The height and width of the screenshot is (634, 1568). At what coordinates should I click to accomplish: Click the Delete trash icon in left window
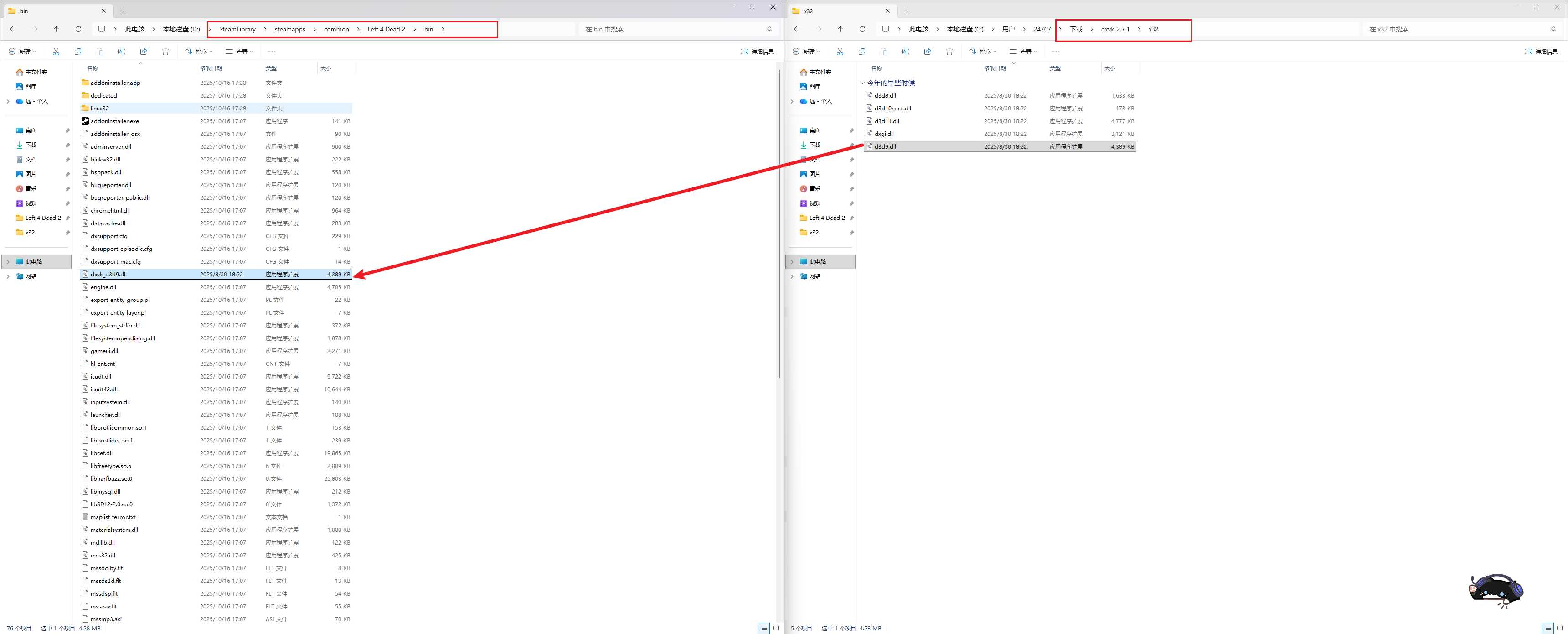coord(165,52)
